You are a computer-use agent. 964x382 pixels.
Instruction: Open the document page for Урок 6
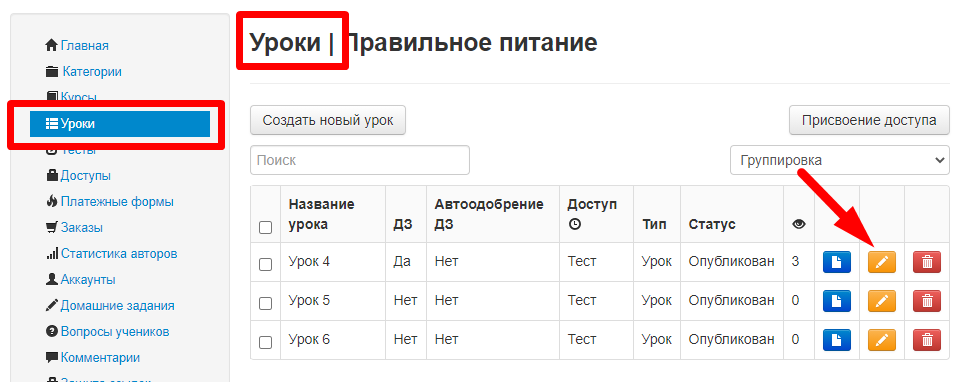click(837, 340)
